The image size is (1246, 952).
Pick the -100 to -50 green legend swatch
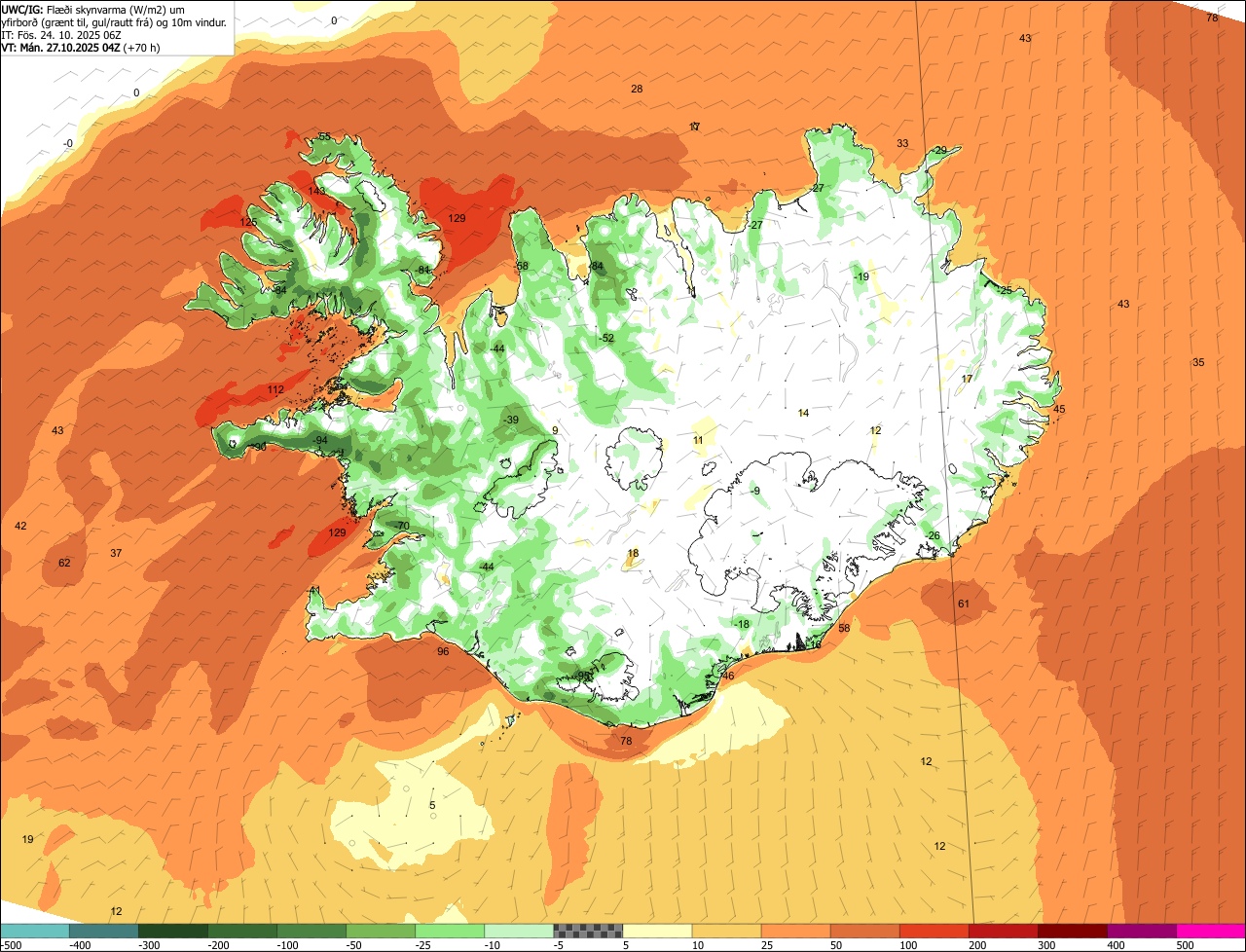(311, 931)
